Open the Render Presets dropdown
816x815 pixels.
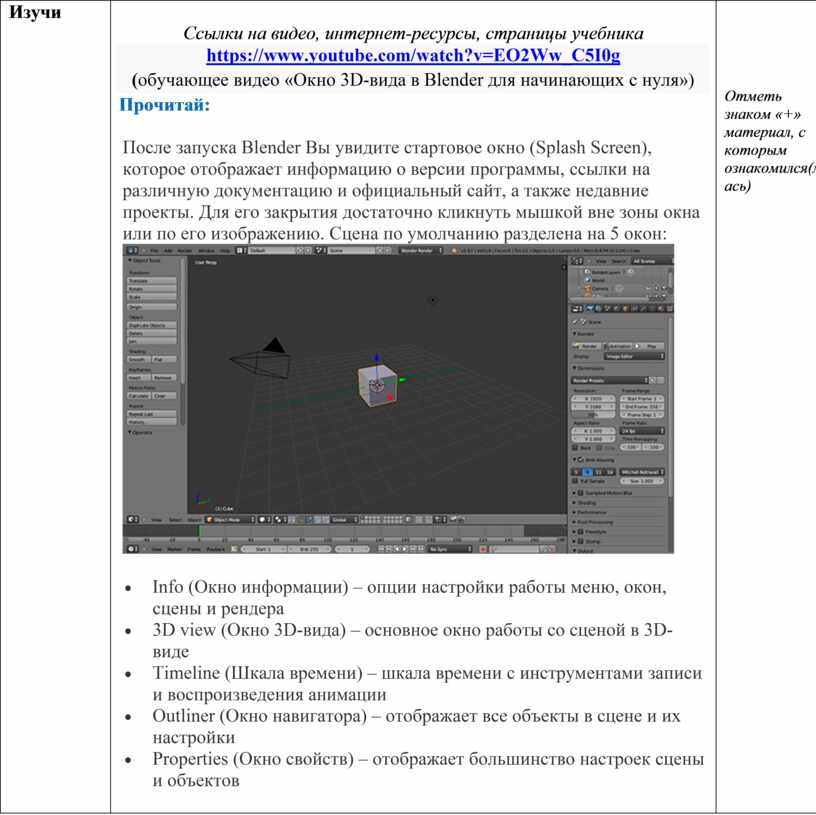[610, 380]
